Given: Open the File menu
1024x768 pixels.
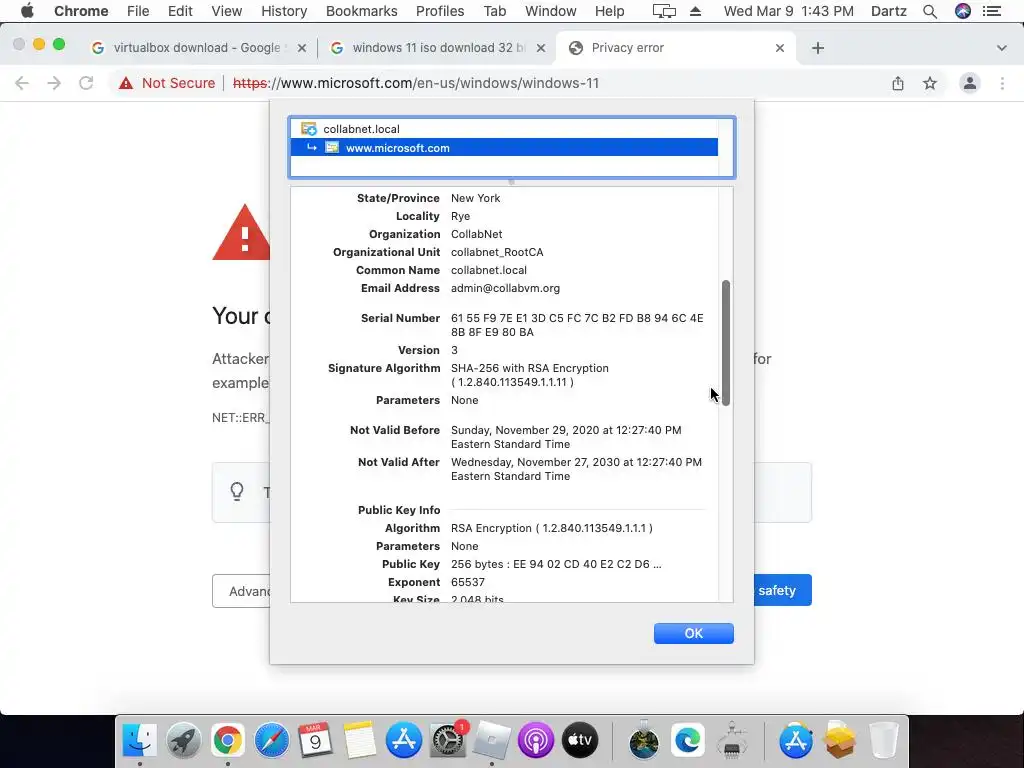Looking at the screenshot, I should tap(138, 11).
